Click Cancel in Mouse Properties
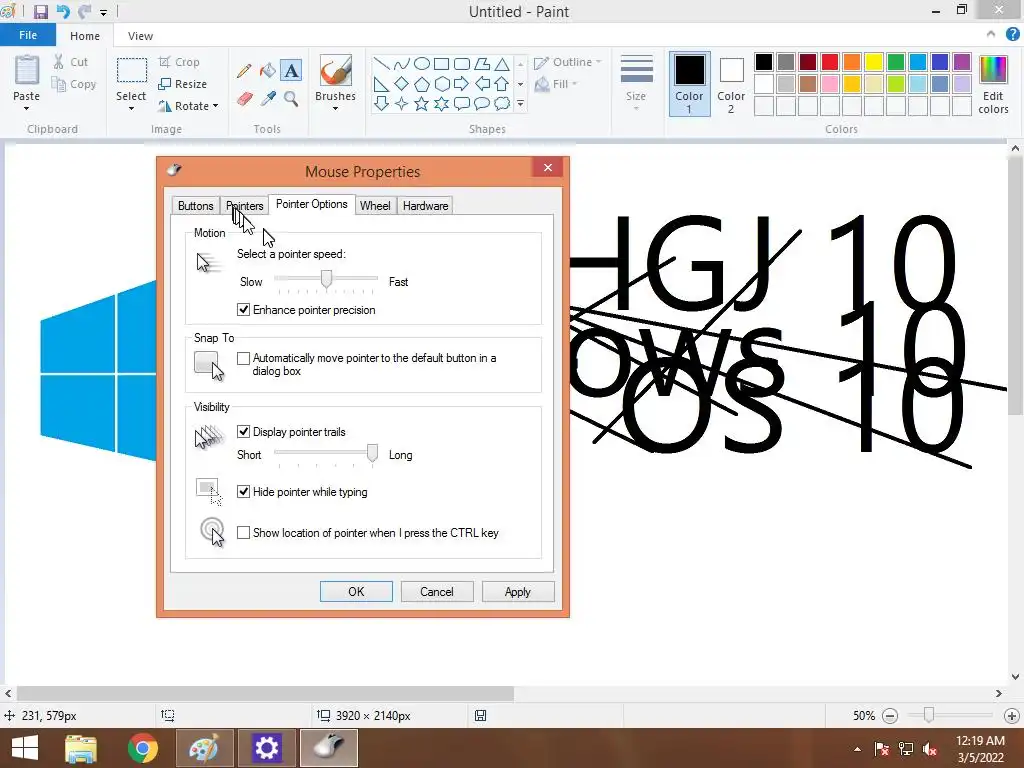The height and width of the screenshot is (768, 1024). click(437, 592)
